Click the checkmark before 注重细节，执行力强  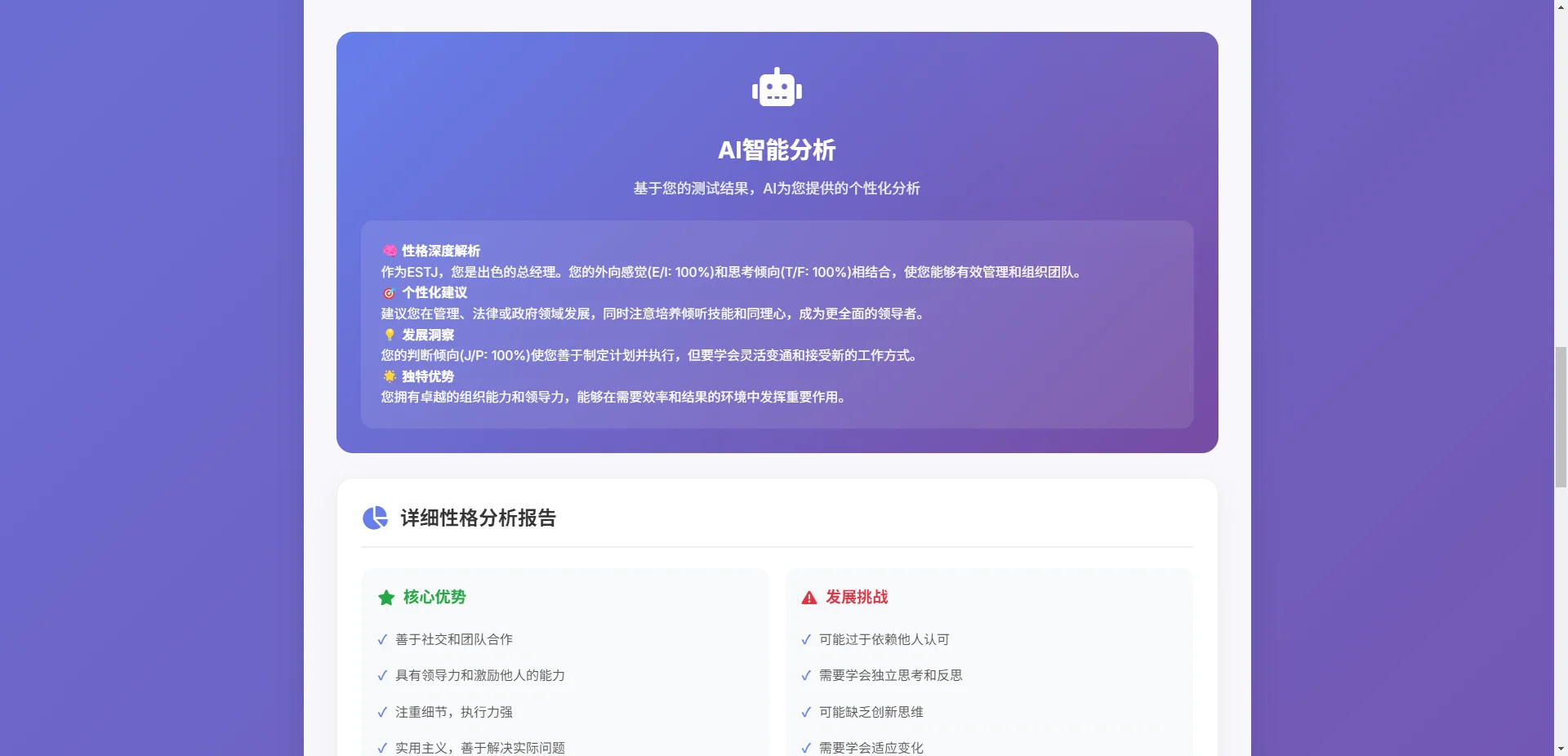[382, 713]
